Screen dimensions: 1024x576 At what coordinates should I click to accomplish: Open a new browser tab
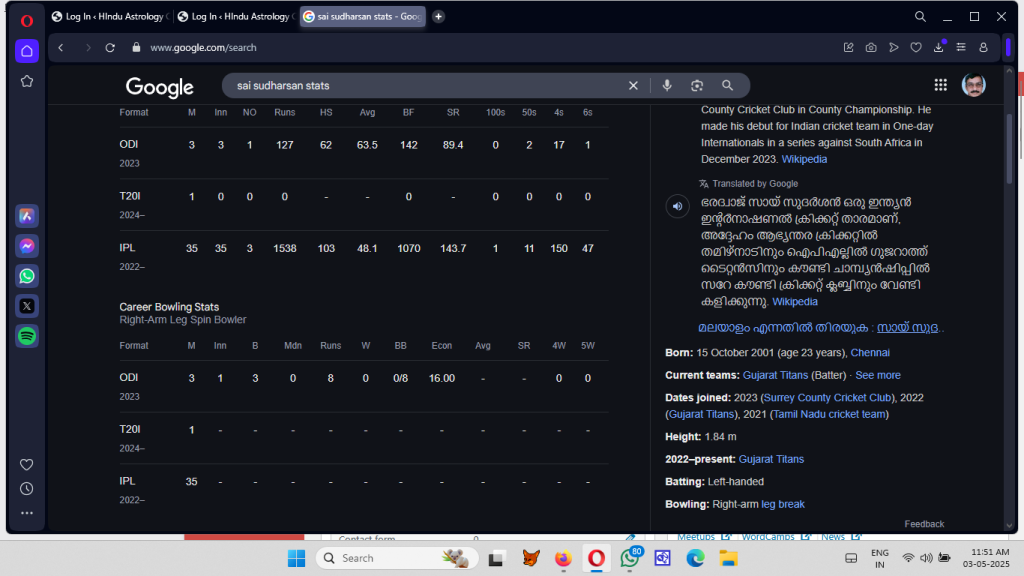438,16
